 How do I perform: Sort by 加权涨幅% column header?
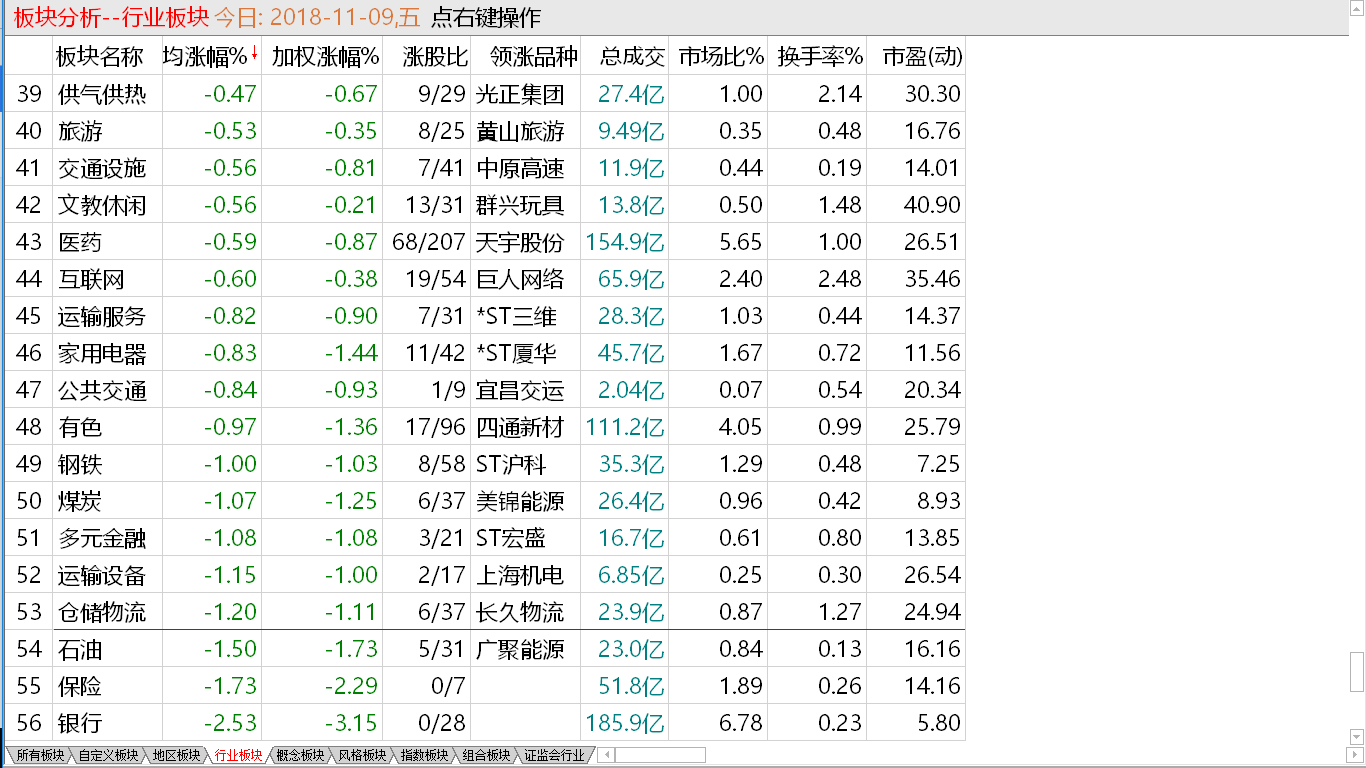click(325, 57)
